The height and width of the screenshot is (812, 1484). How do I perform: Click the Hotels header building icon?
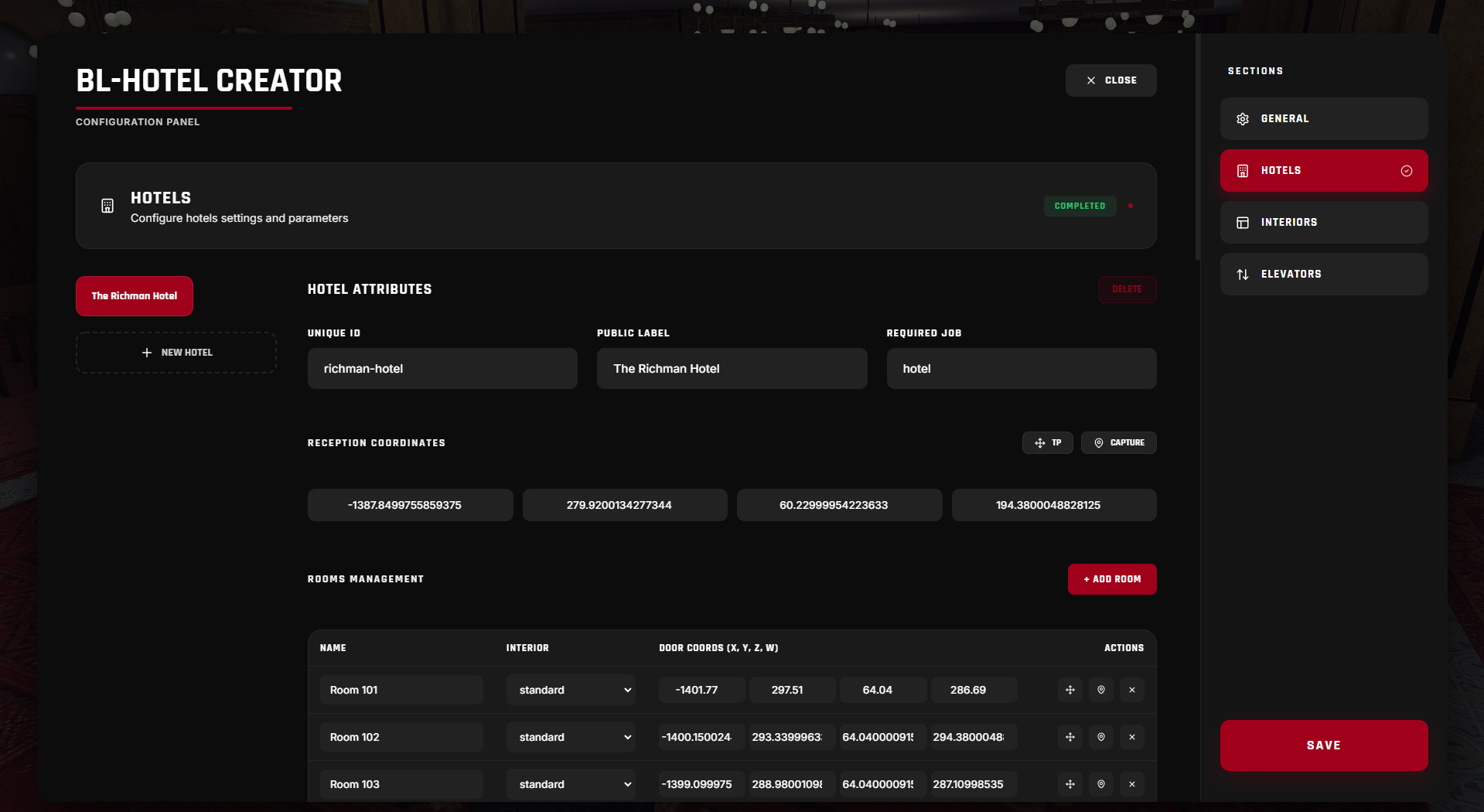[107, 206]
